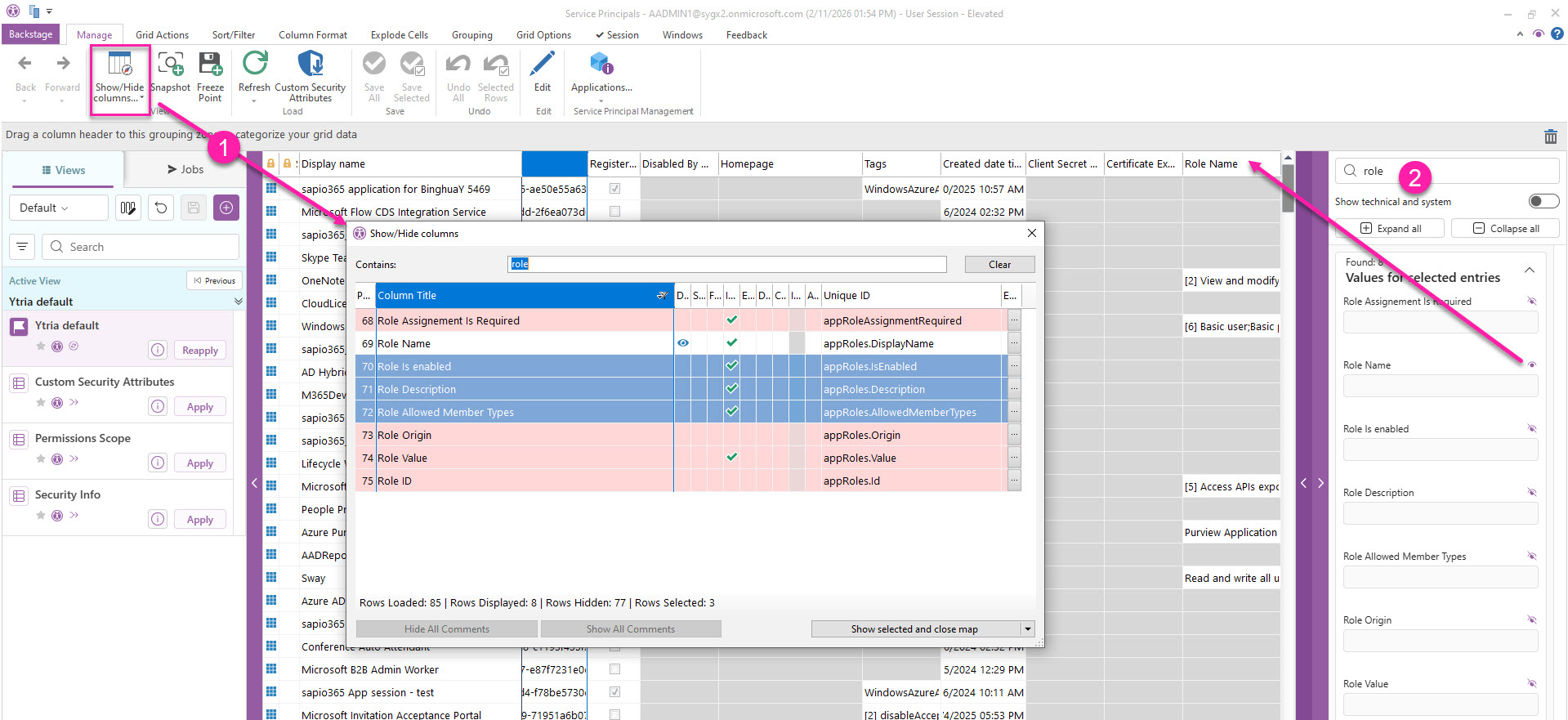Open Custom Security Attributes in the ribbon

310,65
